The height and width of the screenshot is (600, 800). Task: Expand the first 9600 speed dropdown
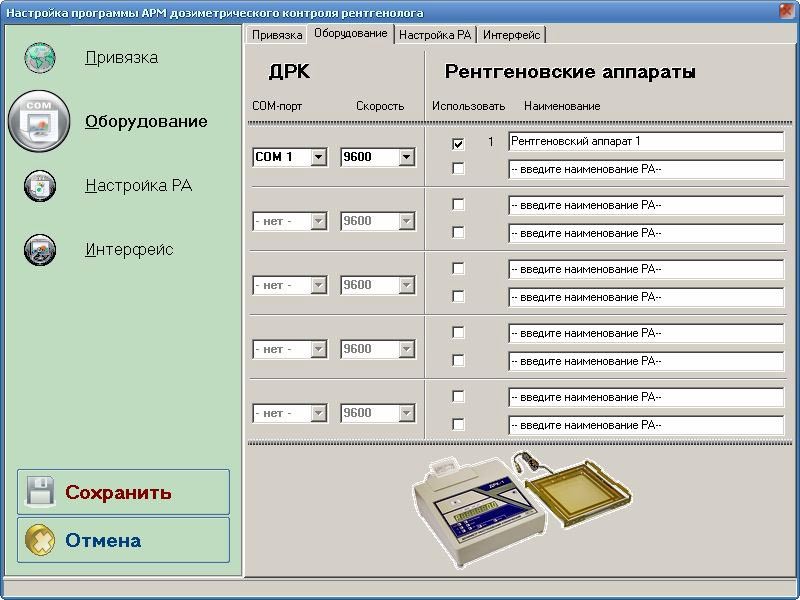tap(406, 157)
